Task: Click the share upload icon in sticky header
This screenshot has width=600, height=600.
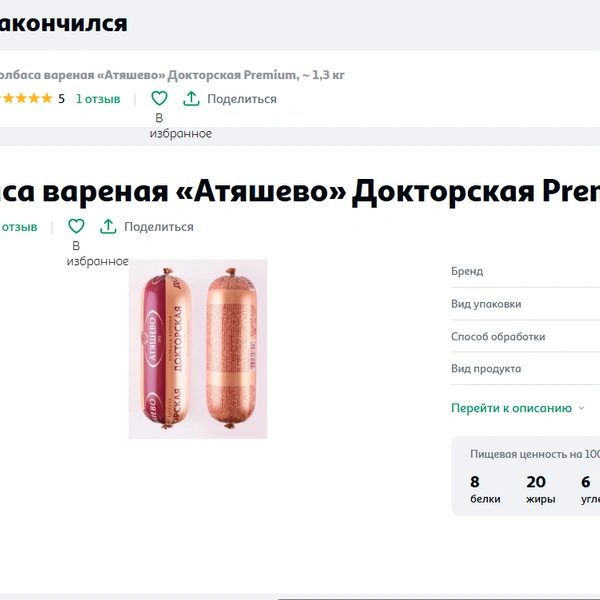Action: [191, 98]
